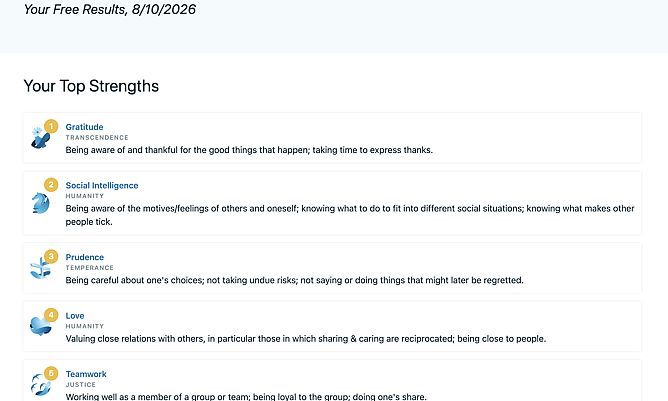
Task: Open the Love strength link
Action: click(x=75, y=316)
